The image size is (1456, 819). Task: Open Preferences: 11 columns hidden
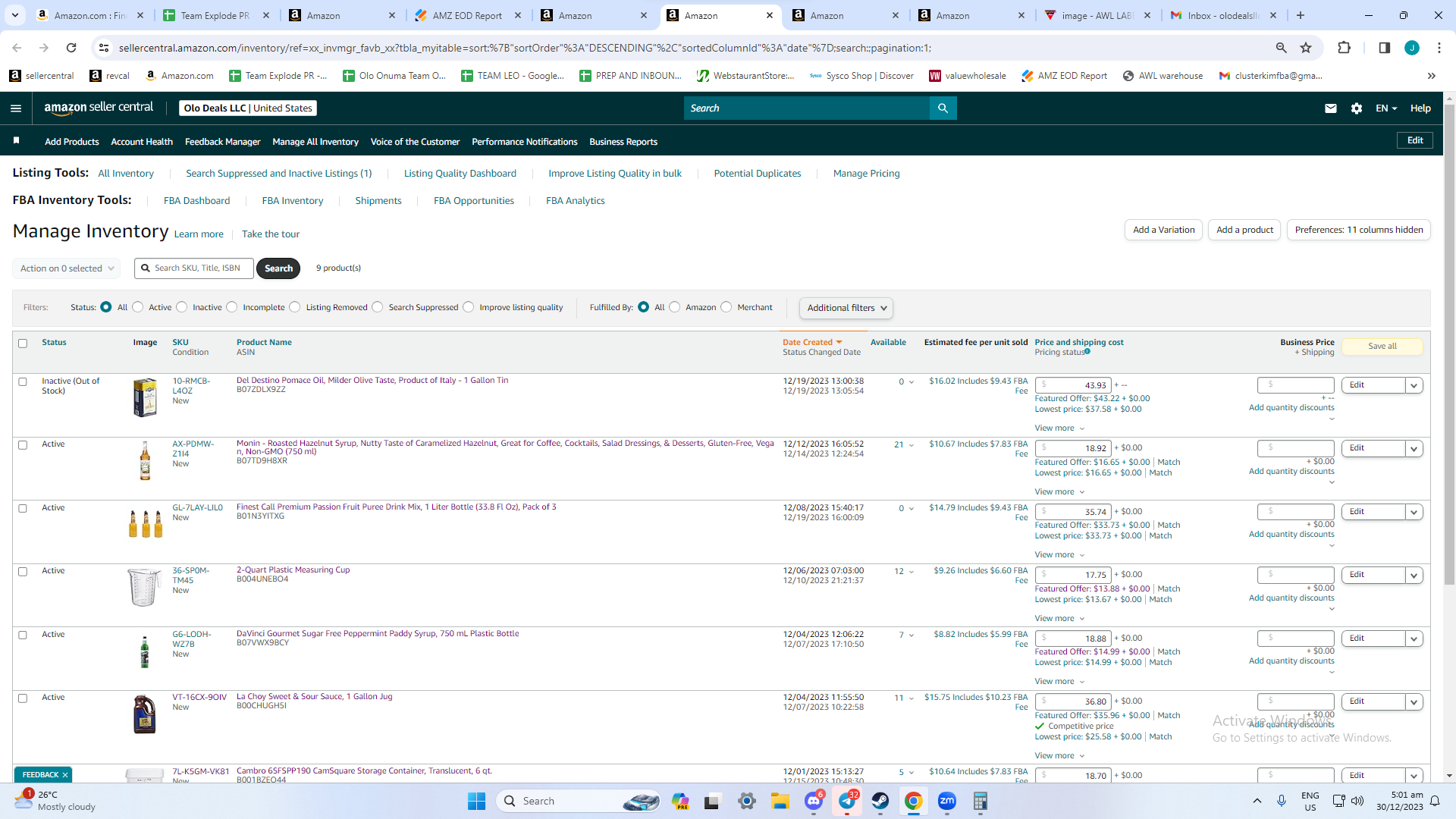point(1359,230)
